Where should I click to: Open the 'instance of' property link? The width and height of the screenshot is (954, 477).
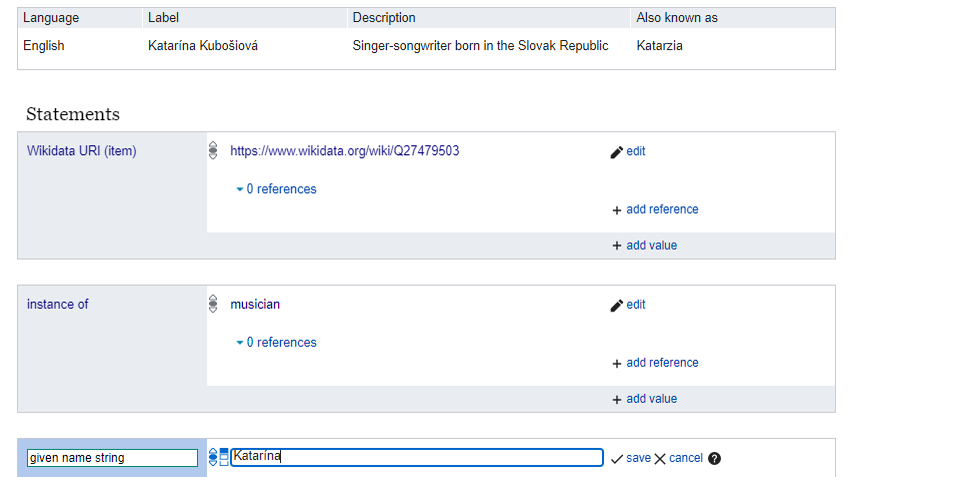pos(57,304)
